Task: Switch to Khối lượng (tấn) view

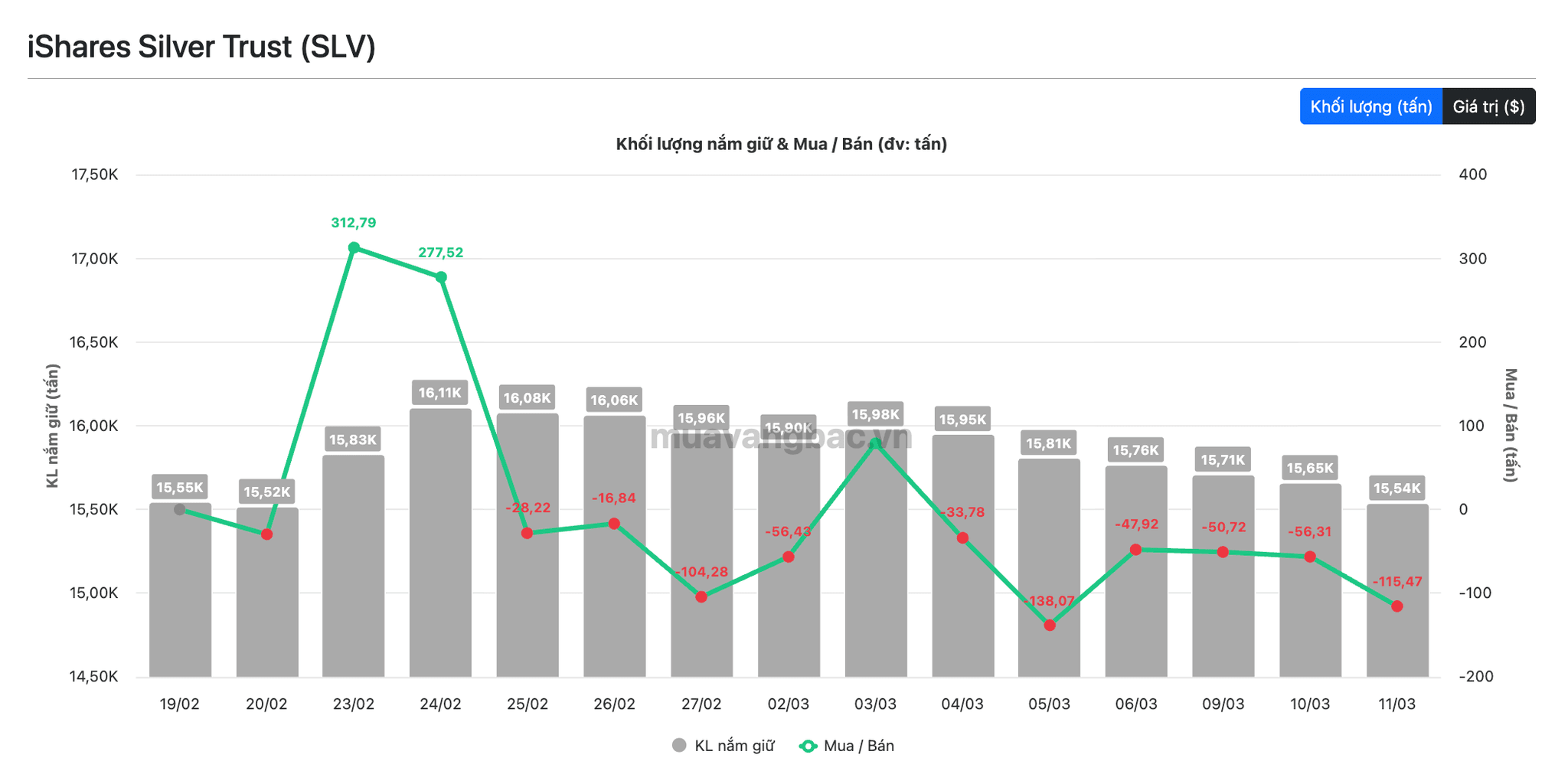Action: 1370,106
